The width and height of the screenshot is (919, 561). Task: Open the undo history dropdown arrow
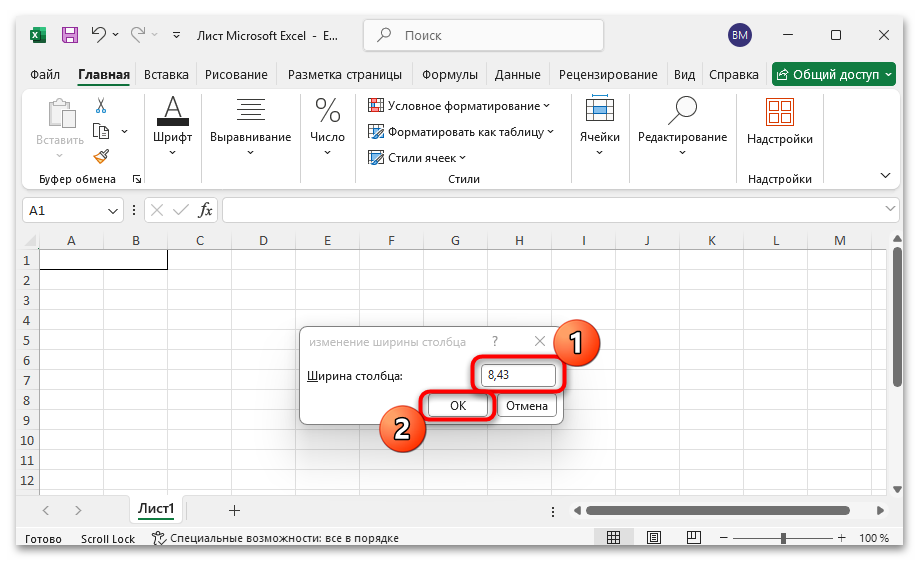[115, 35]
